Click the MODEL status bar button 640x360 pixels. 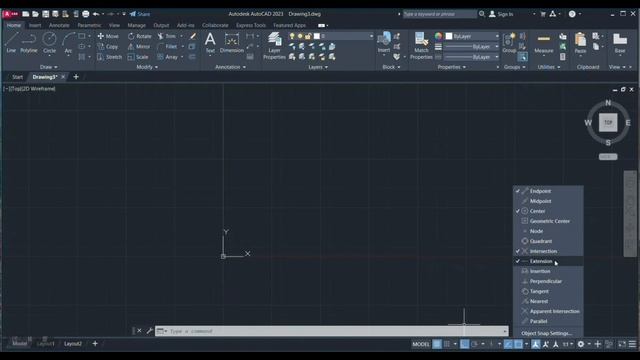pos(421,344)
